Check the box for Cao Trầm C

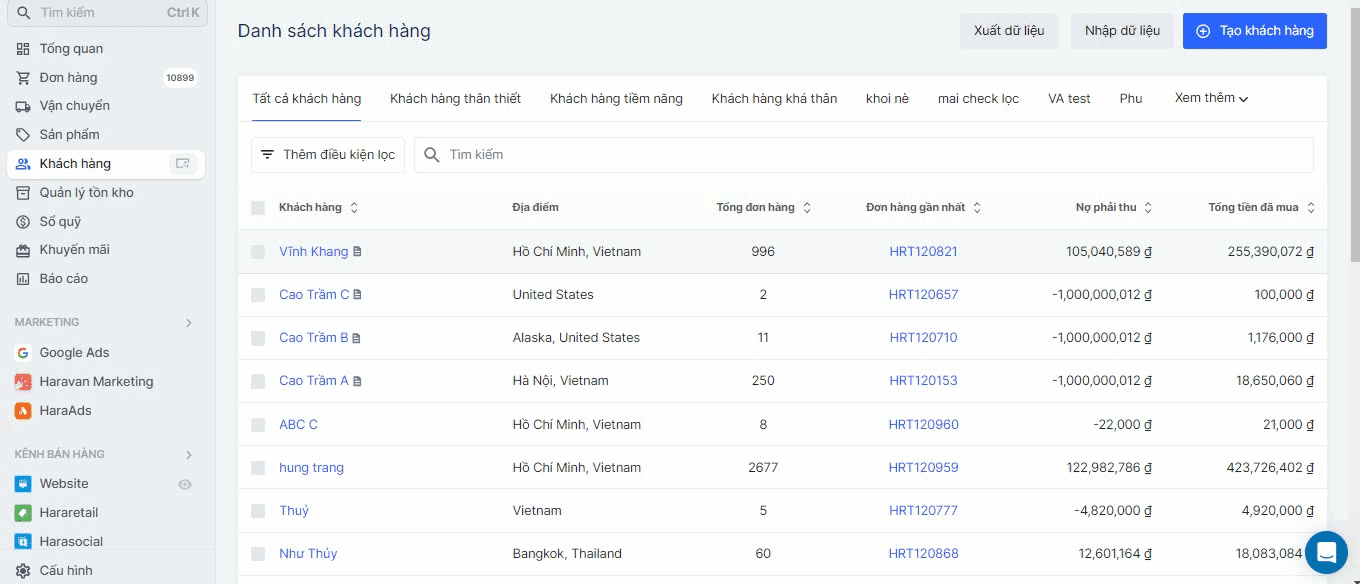258,295
